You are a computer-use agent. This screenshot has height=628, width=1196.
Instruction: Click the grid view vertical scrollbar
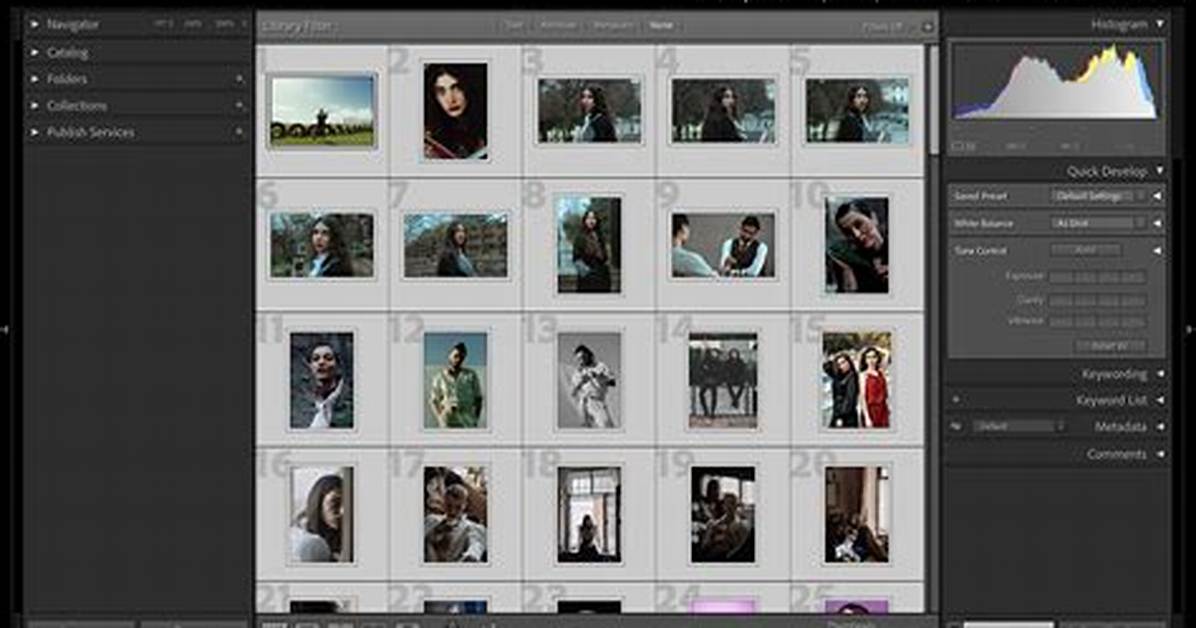point(934,99)
